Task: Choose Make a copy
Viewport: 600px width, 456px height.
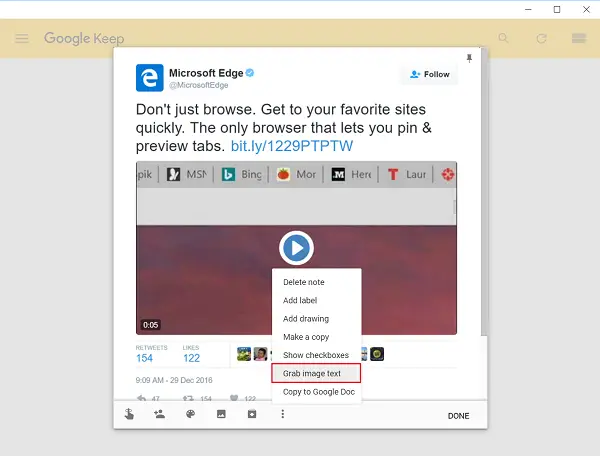Action: (316, 337)
